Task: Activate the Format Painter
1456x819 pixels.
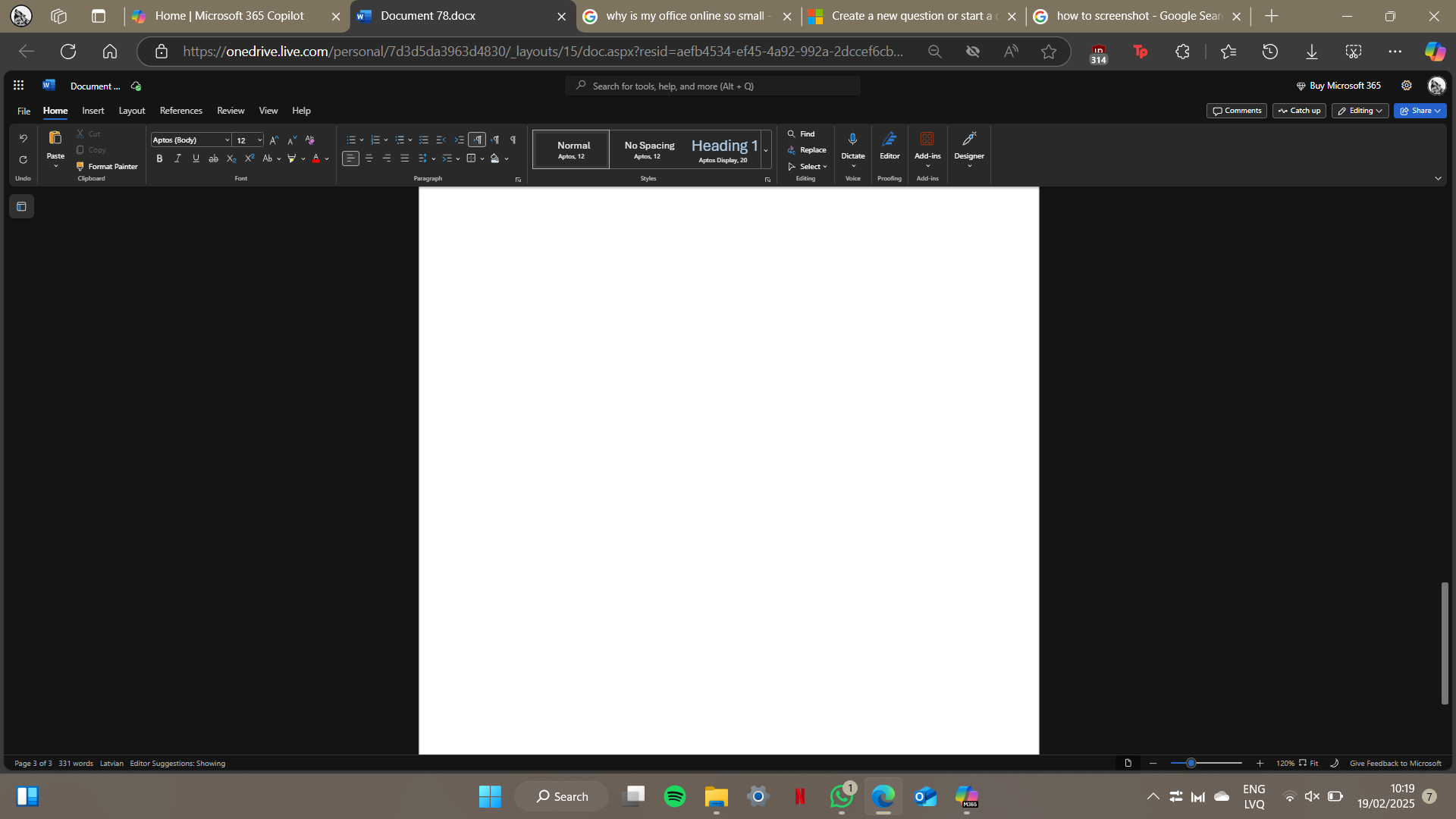Action: coord(107,166)
